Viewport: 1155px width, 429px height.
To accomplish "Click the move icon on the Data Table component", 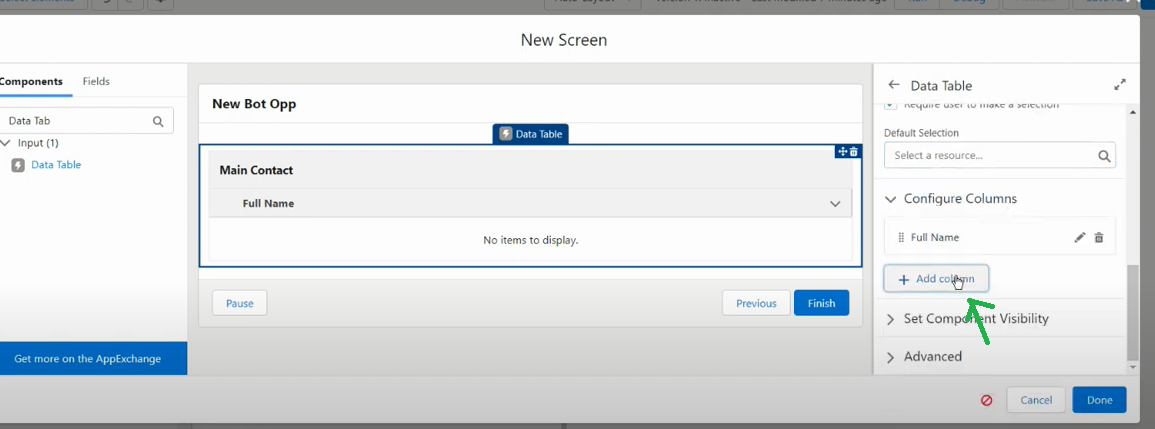I will (x=843, y=152).
